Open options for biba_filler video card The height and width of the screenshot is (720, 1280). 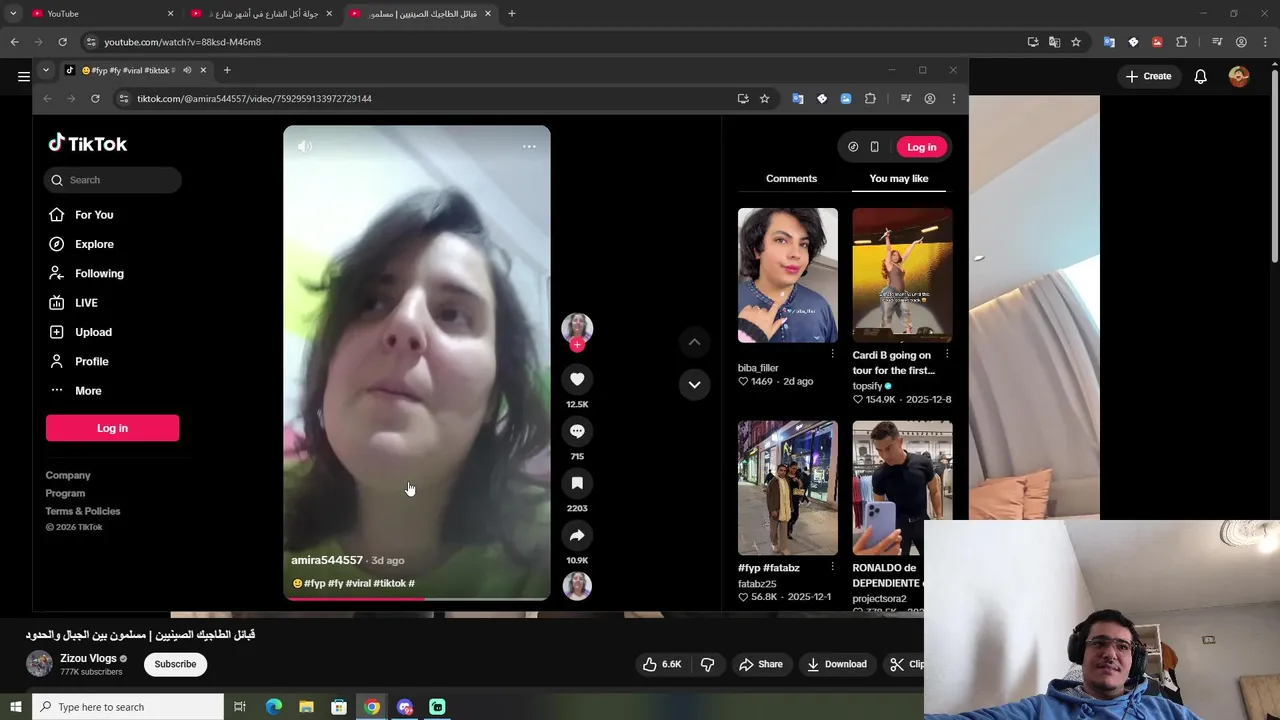pos(832,354)
